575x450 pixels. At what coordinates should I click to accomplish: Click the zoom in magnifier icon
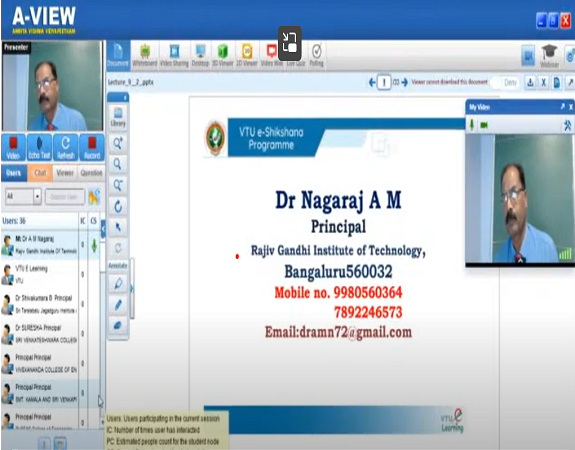(118, 143)
